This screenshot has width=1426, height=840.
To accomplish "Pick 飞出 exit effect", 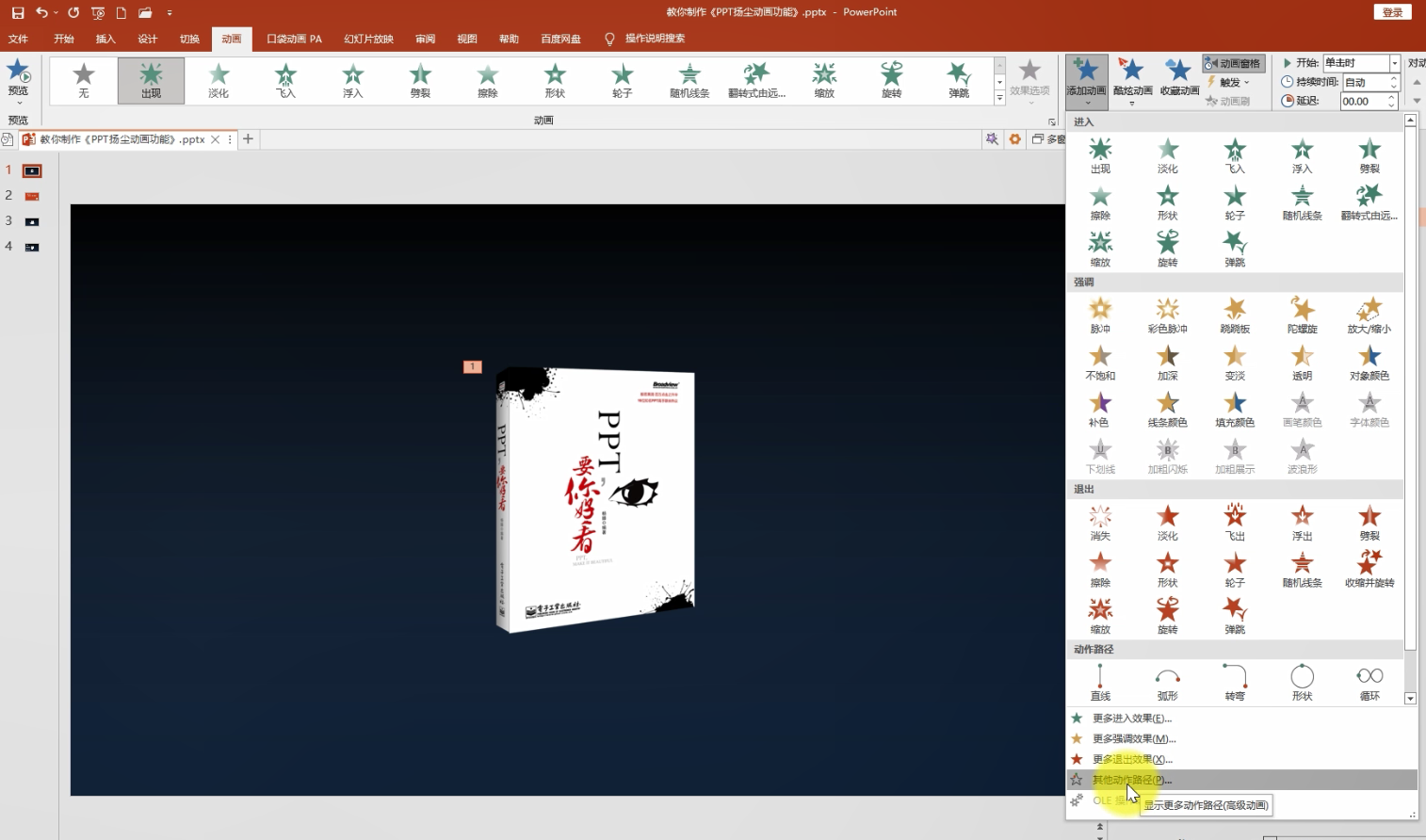I will tap(1235, 524).
